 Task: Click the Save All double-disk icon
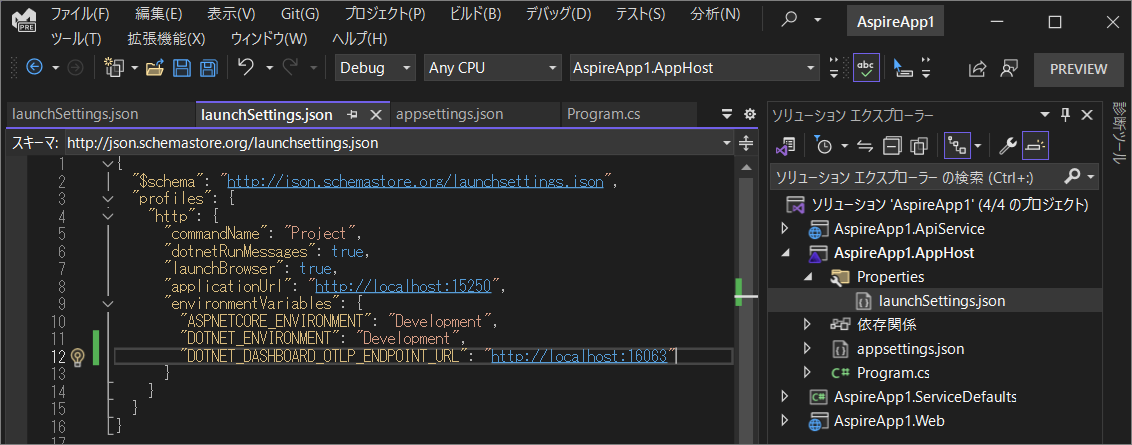point(209,68)
